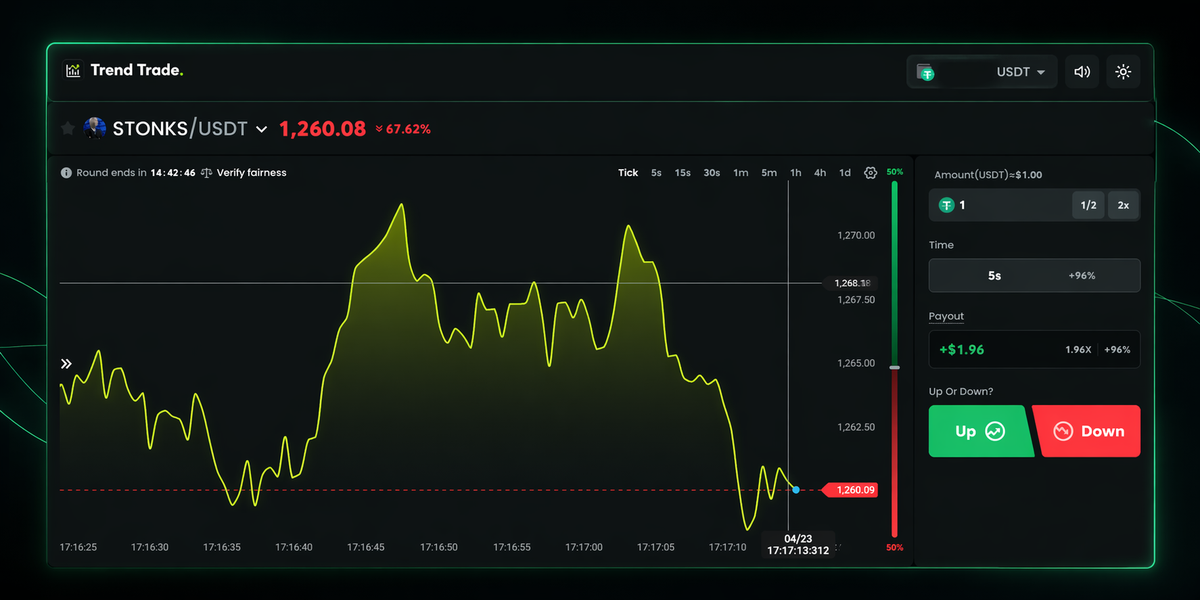Switch chart interval to 4h
Image resolution: width=1200 pixels, height=600 pixels.
pos(820,173)
